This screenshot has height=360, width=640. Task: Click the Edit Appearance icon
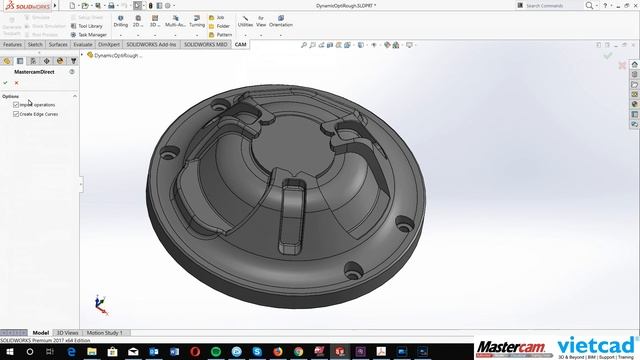pyautogui.click(x=387, y=45)
